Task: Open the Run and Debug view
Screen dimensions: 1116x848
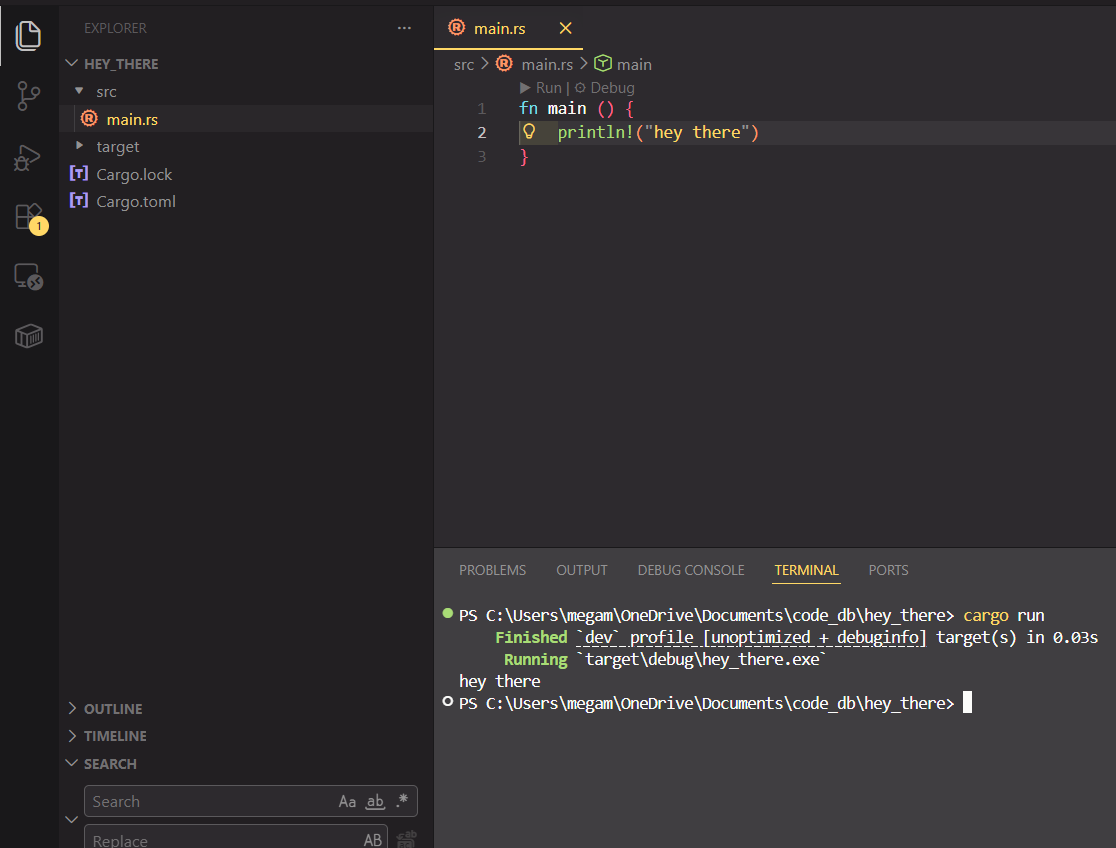Action: [28, 157]
